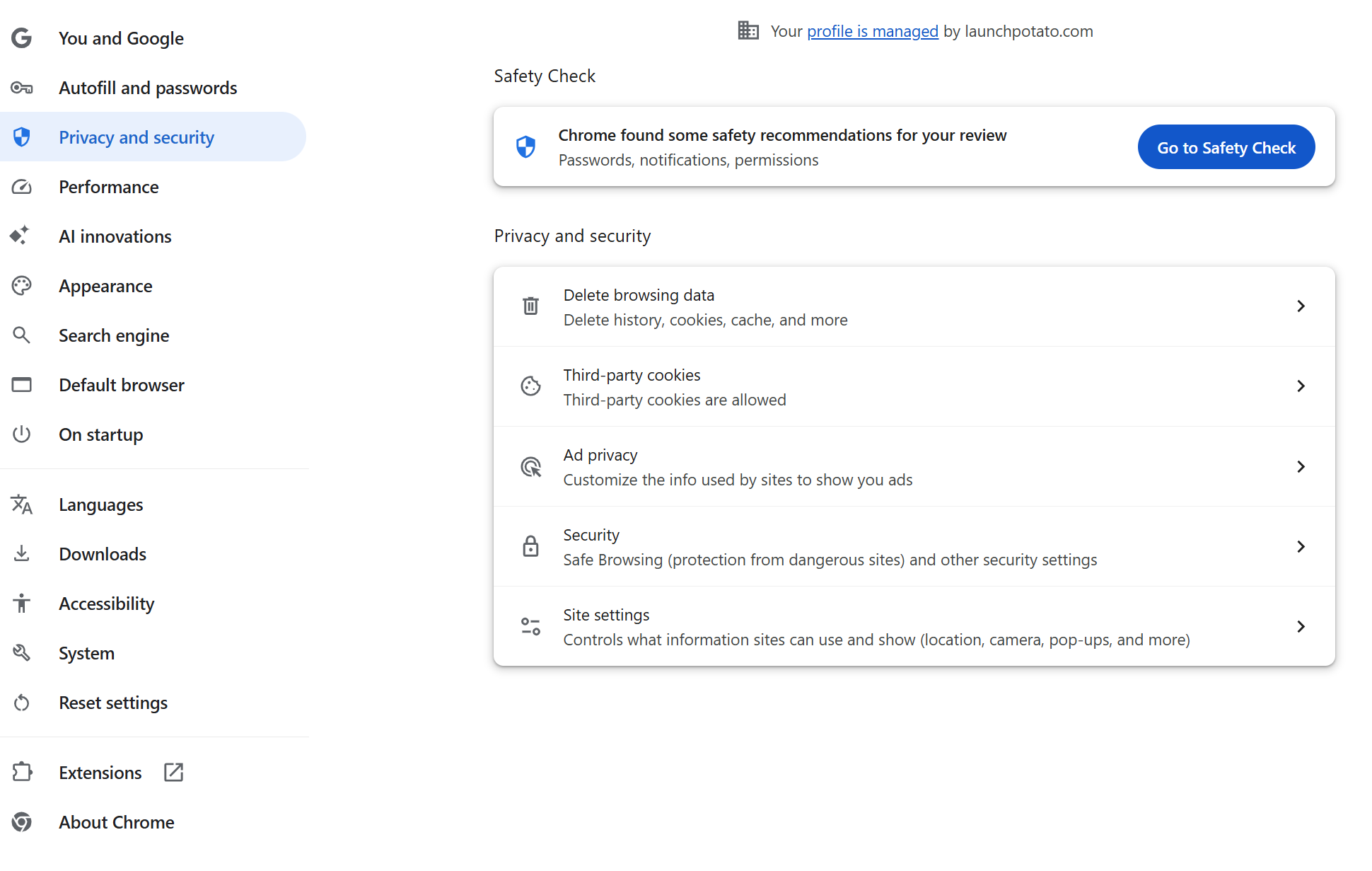Click the sparkle icon for AI innovations
The height and width of the screenshot is (871, 1372).
21,236
